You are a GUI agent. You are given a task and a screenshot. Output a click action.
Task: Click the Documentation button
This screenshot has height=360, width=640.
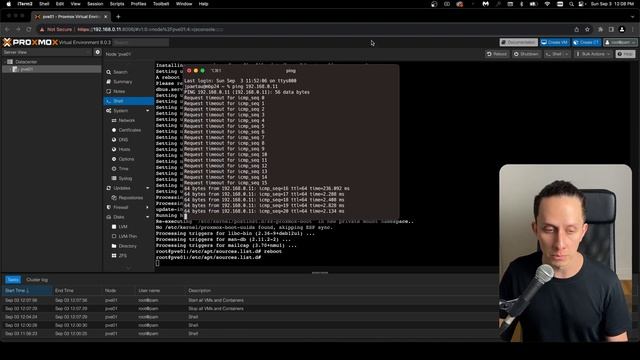[x=519, y=42]
